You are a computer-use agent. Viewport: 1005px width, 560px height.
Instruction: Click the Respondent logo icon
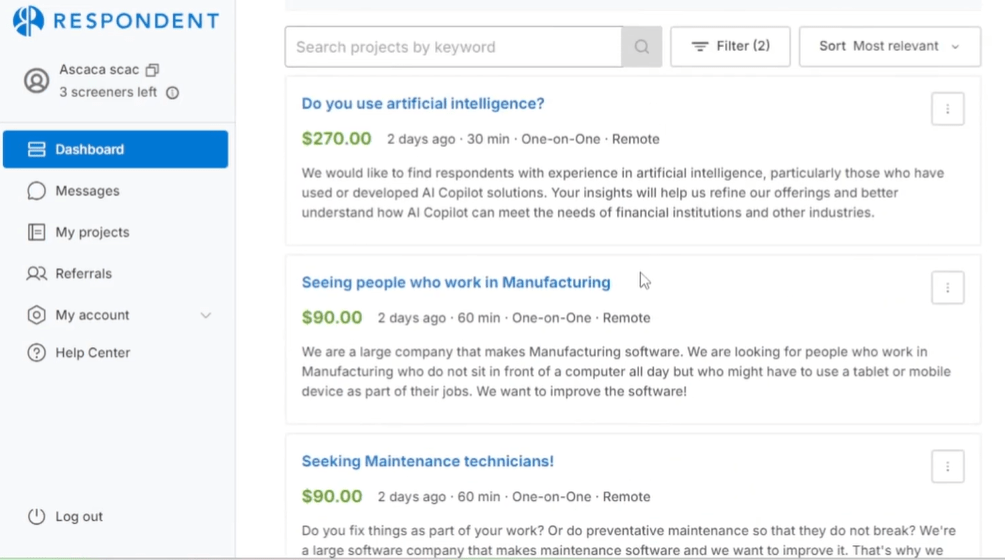28,21
